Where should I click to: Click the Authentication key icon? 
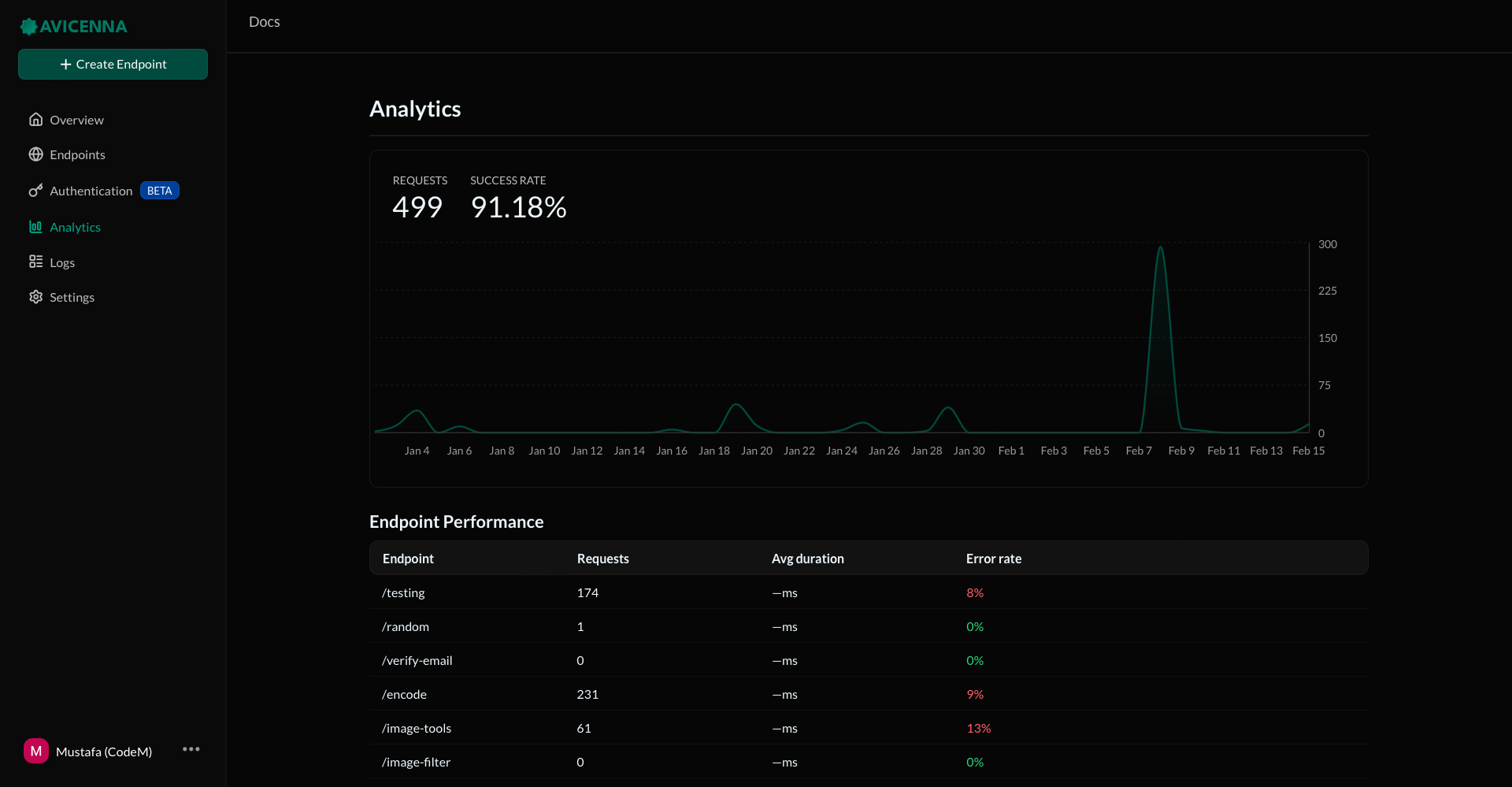(x=35, y=191)
